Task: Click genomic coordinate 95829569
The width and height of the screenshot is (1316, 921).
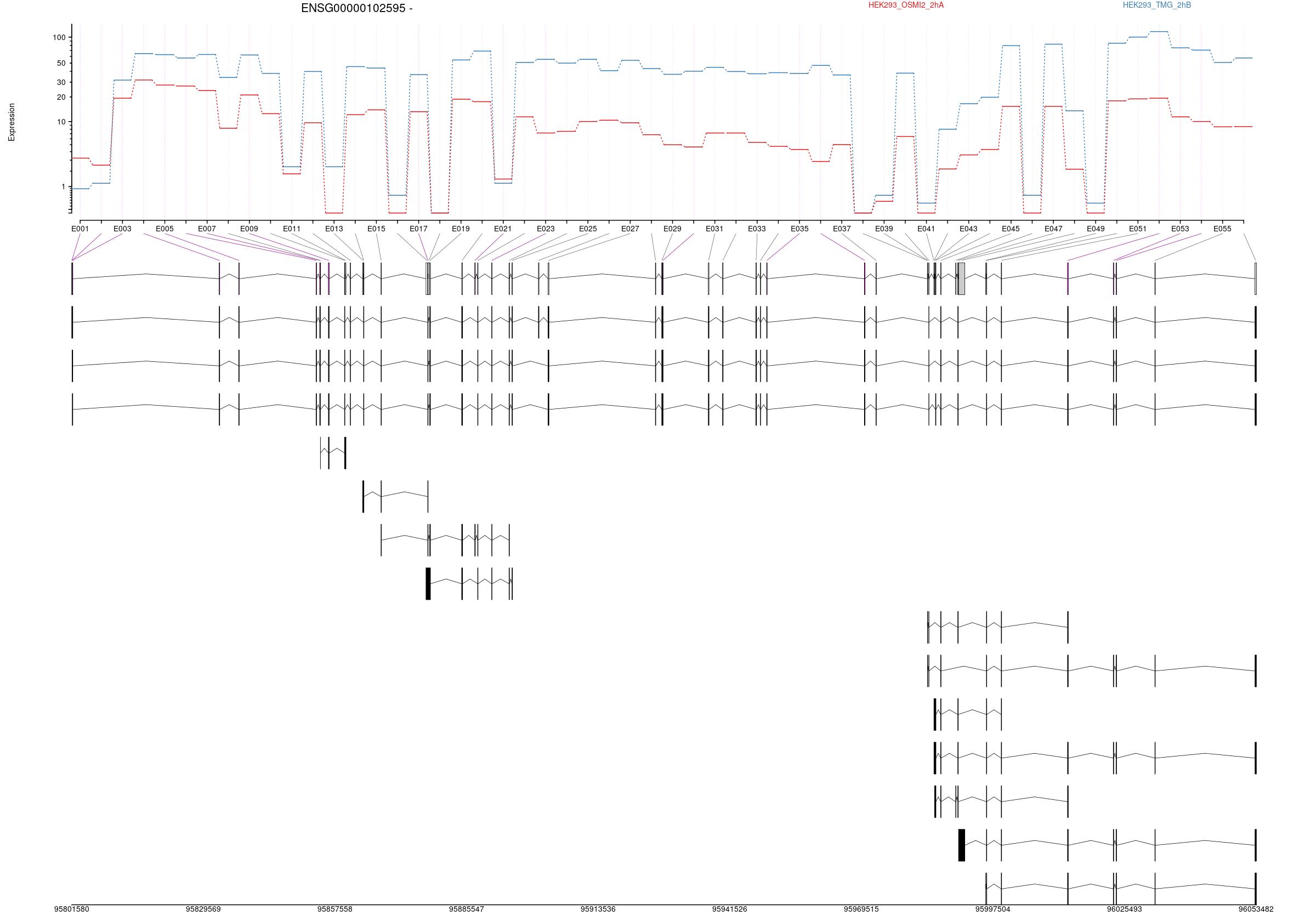Action: click(203, 909)
